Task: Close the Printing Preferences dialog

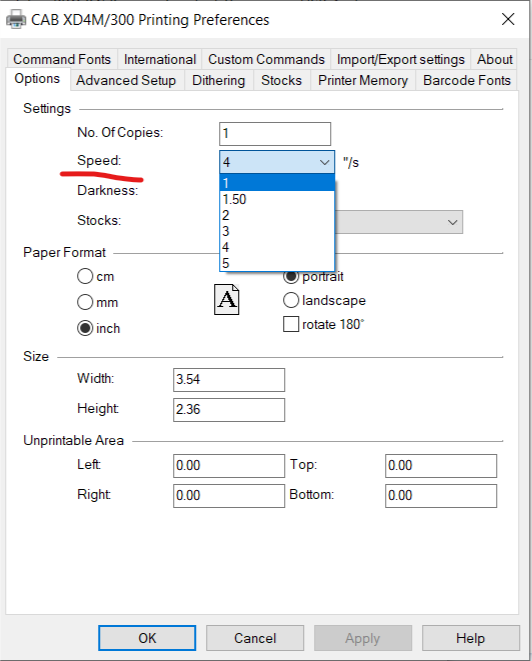Action: click(508, 19)
